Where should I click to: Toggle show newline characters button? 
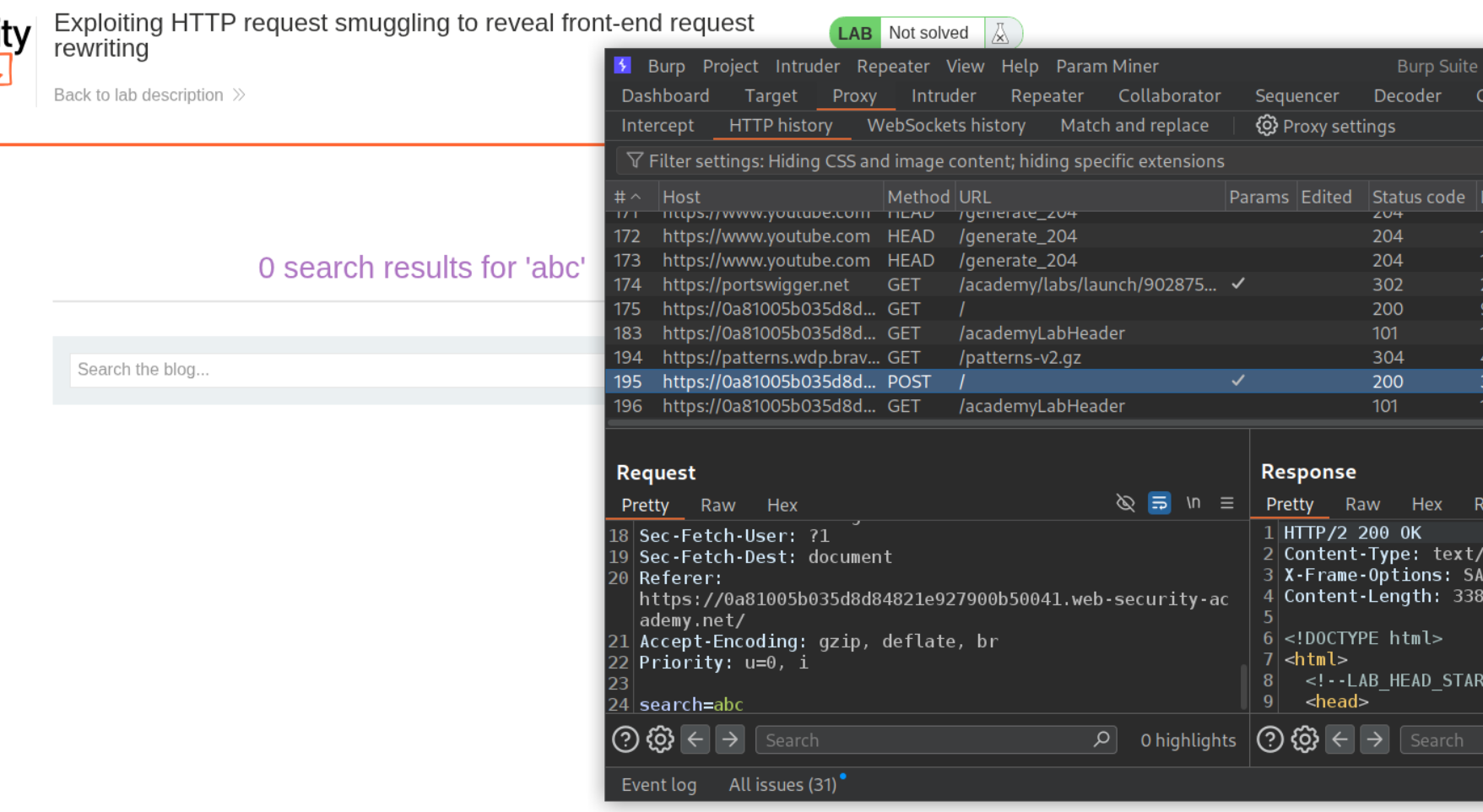pyautogui.click(x=1193, y=504)
